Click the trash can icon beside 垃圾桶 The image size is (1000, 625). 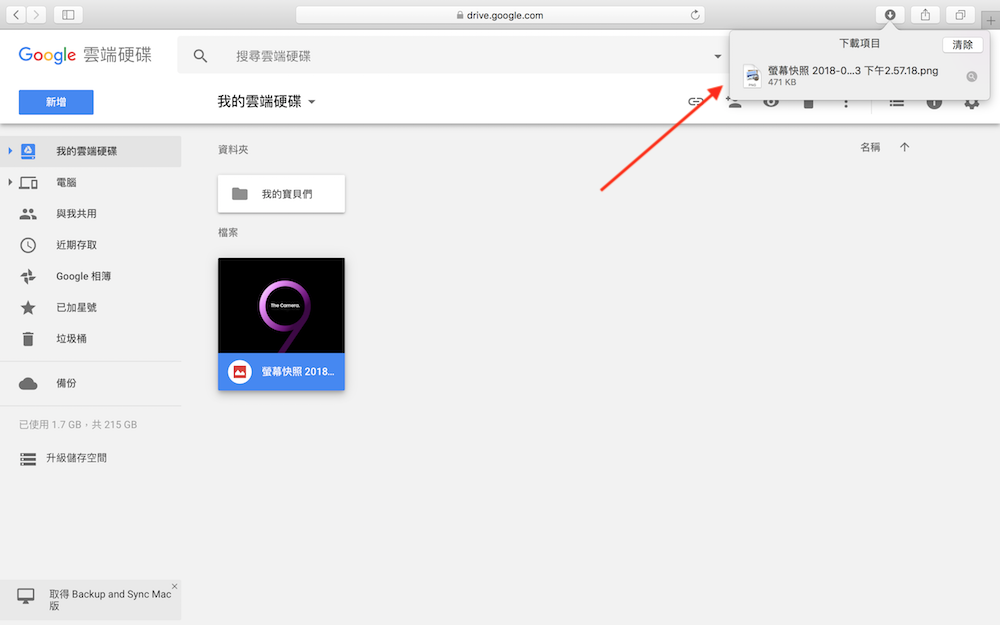[x=28, y=339]
